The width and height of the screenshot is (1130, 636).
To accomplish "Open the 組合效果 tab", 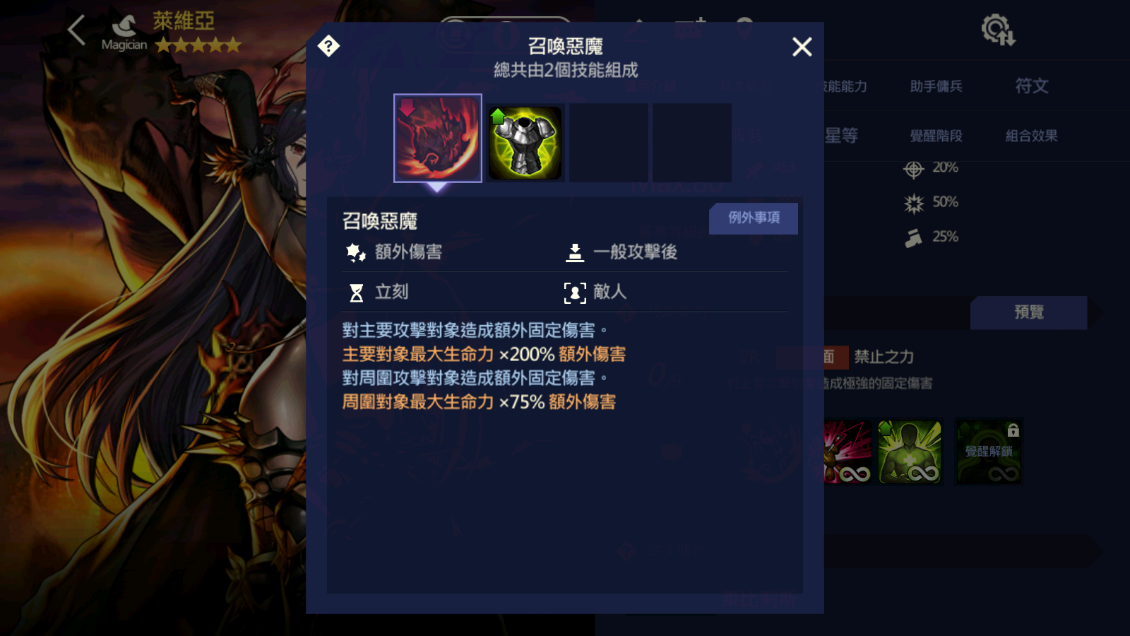I will point(1031,135).
